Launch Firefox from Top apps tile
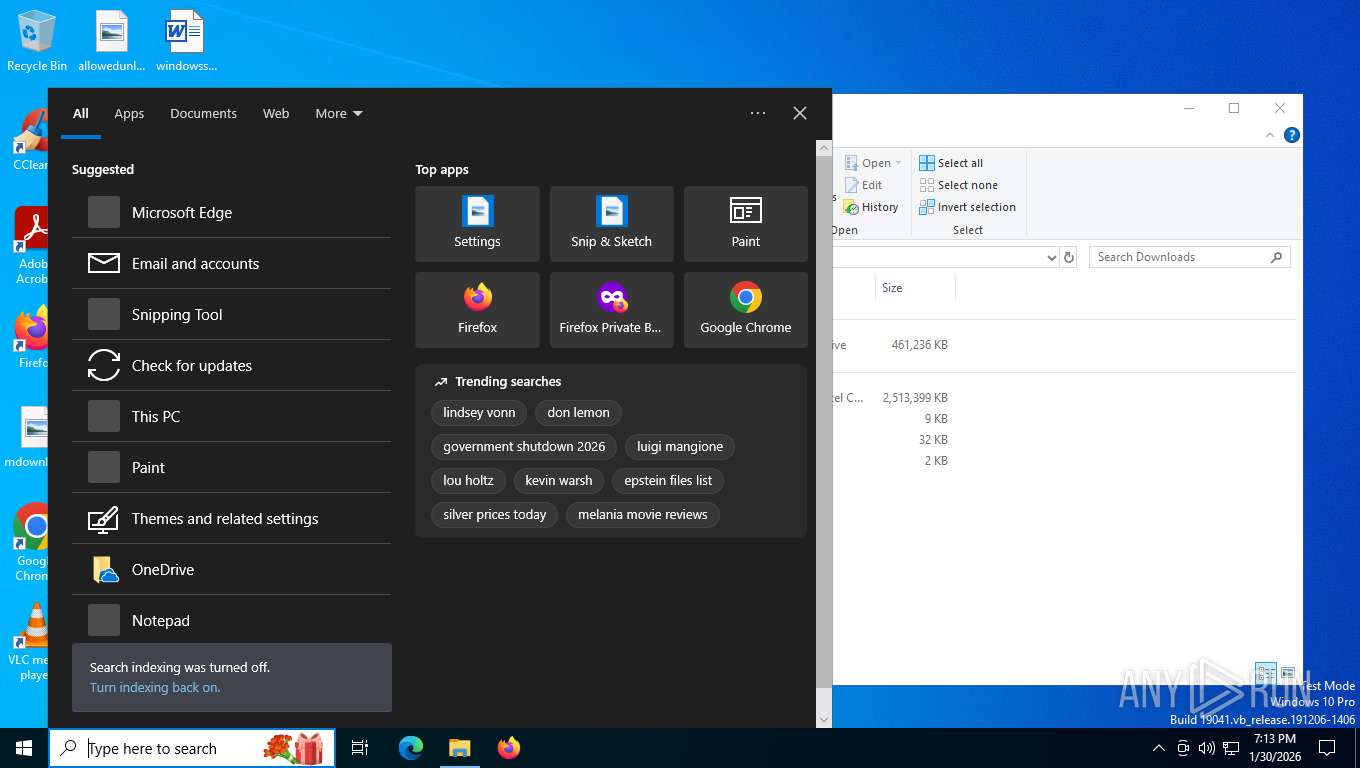1360x768 pixels. [x=477, y=310]
